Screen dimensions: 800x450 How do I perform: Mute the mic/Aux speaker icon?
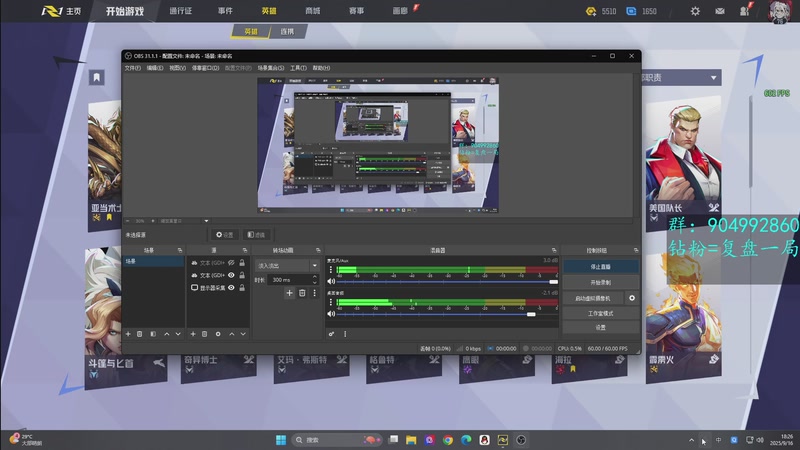(x=331, y=281)
